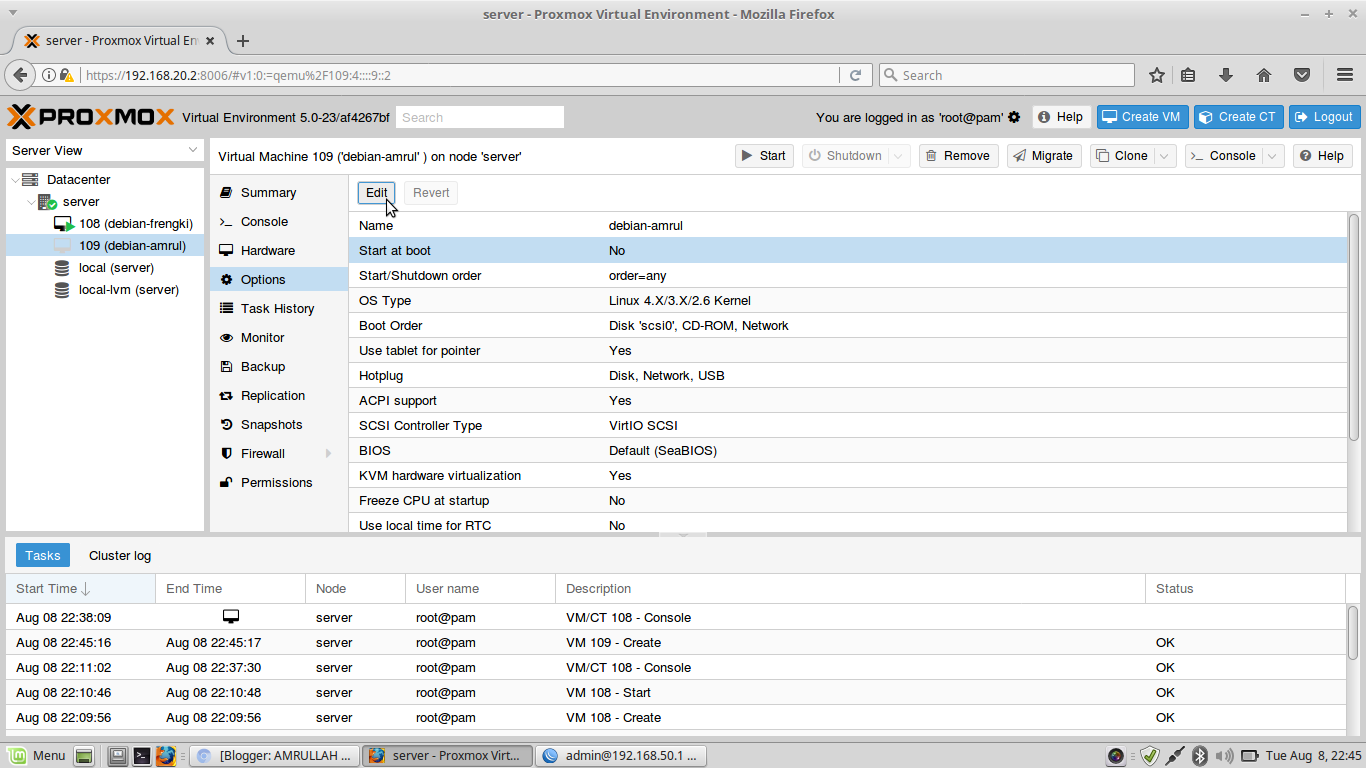Click Create VM

(1141, 117)
